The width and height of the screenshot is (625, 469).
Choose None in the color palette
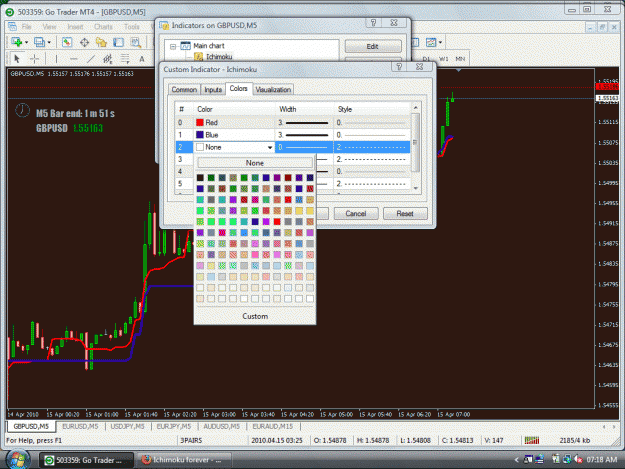tap(255, 163)
